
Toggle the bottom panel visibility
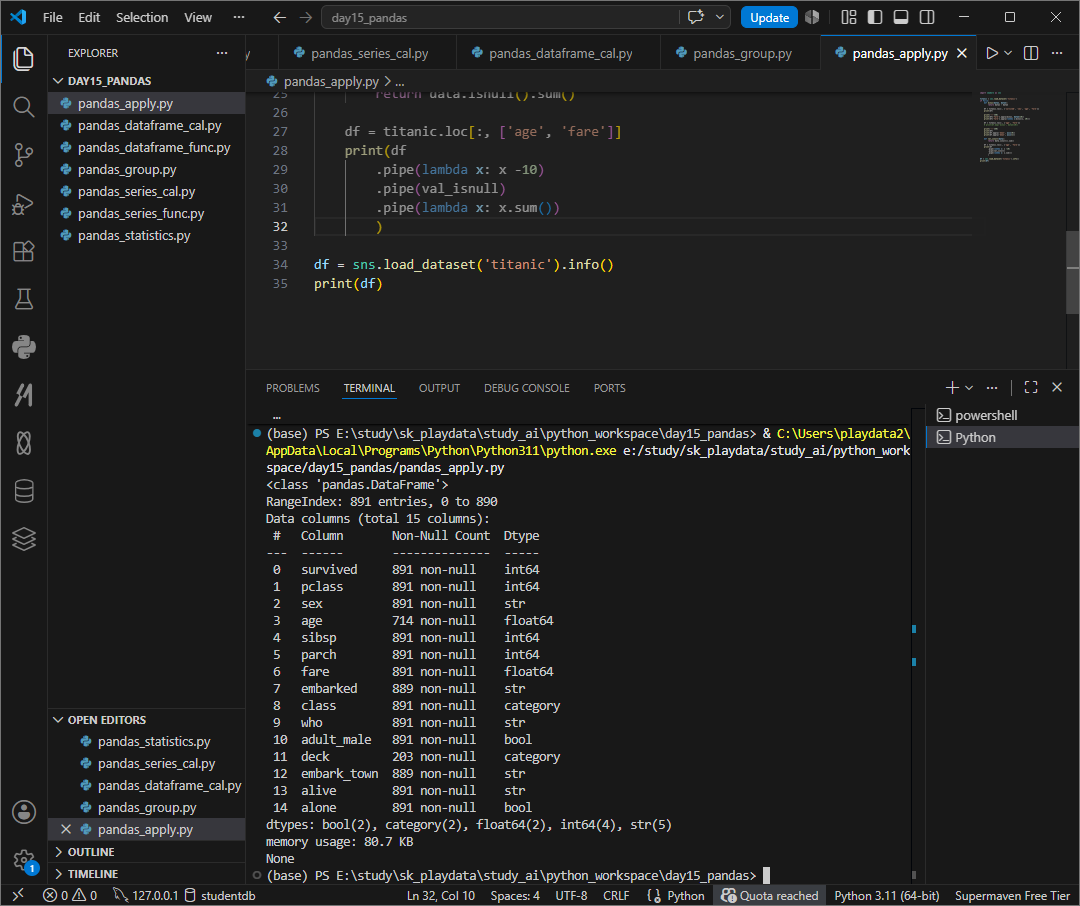901,17
